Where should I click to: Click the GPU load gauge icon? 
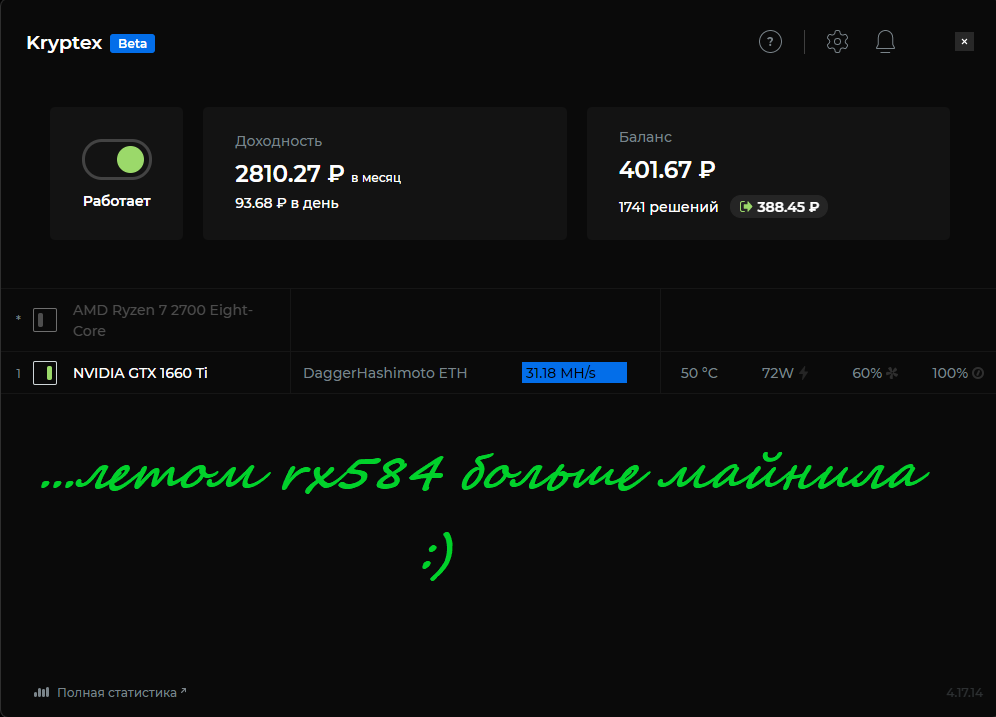(x=978, y=373)
